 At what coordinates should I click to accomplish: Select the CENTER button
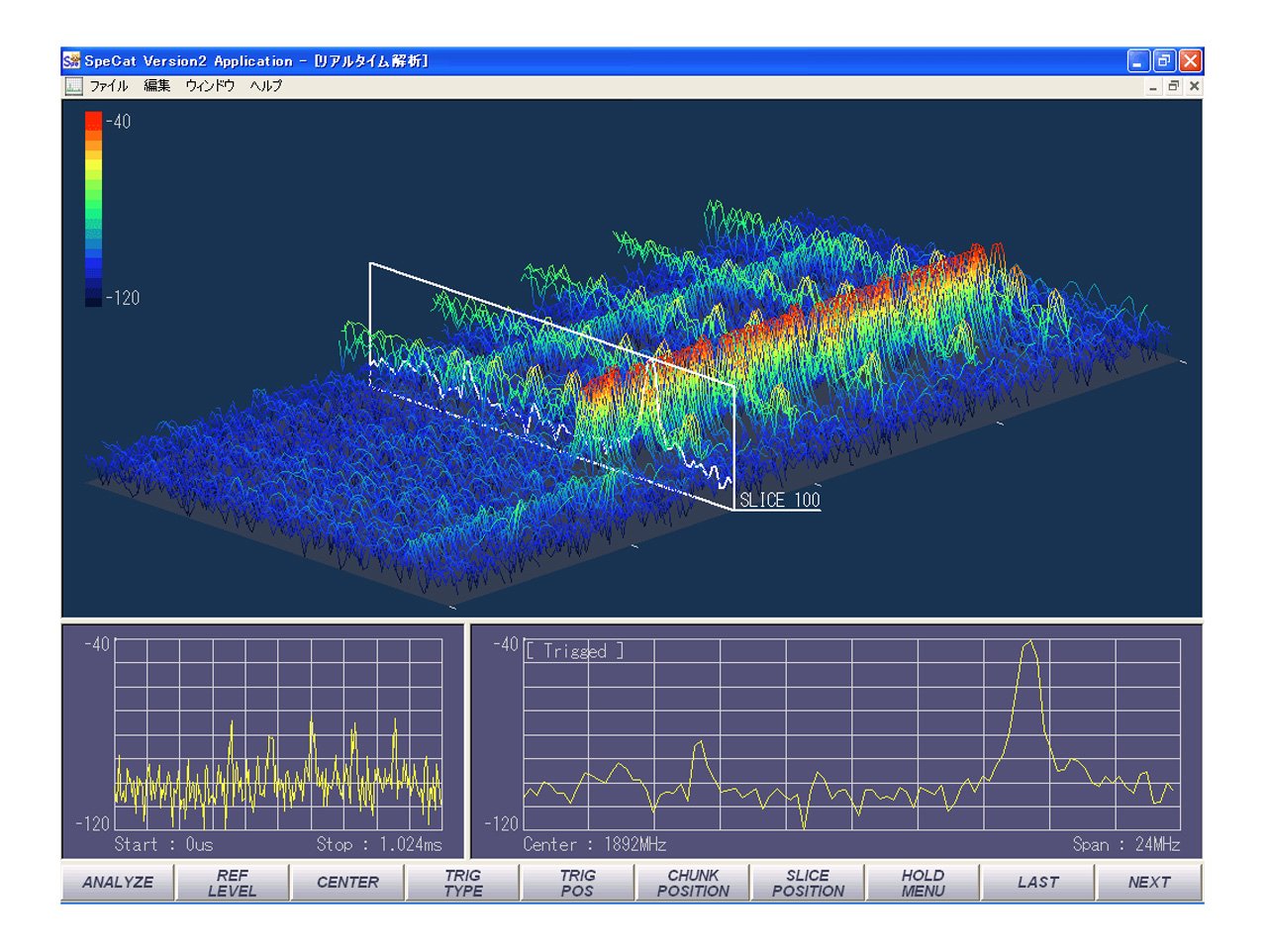pyautogui.click(x=347, y=883)
